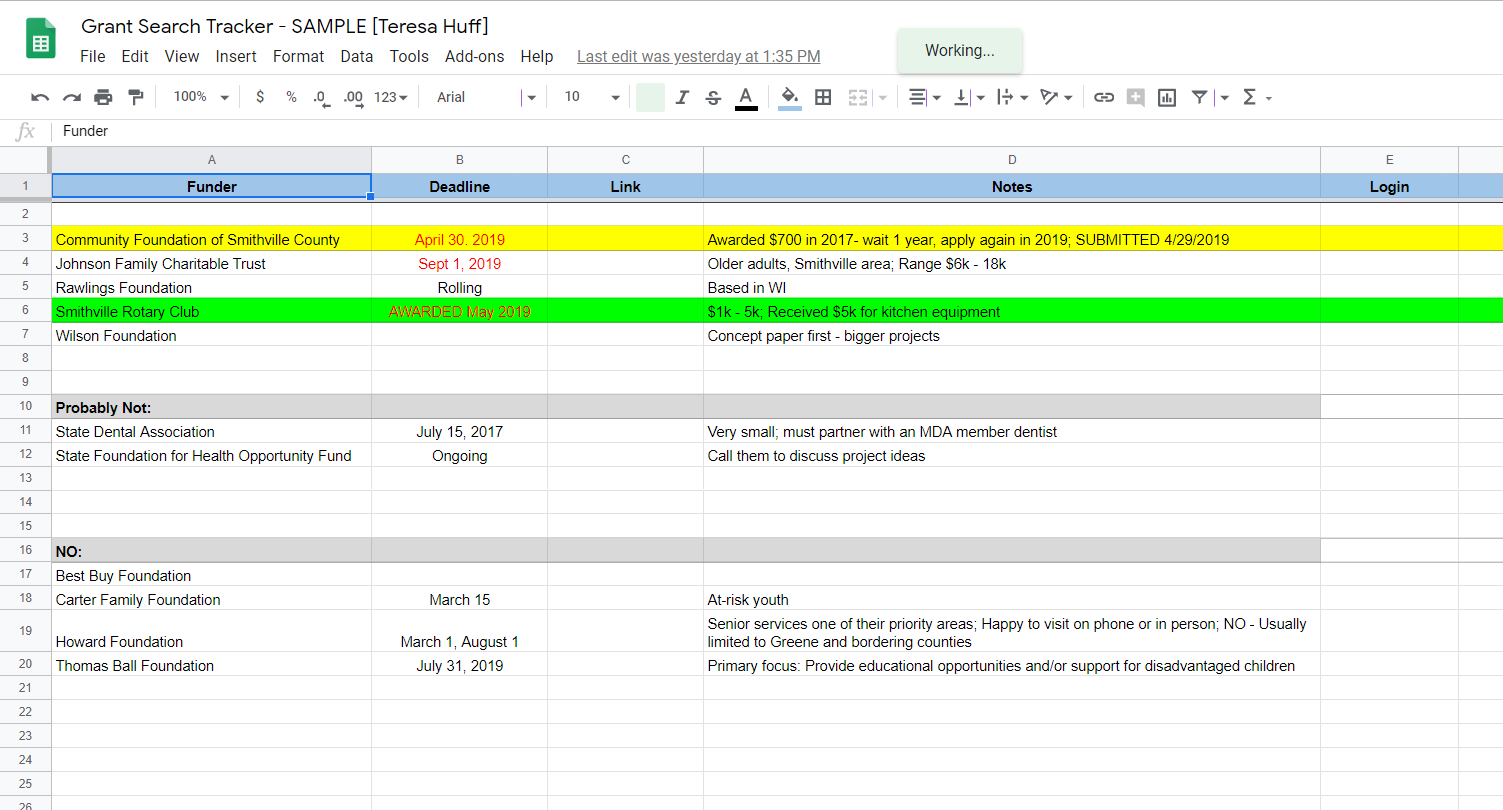Open the Insert menu
Viewport: 1503px width, 810px height.
(x=236, y=57)
